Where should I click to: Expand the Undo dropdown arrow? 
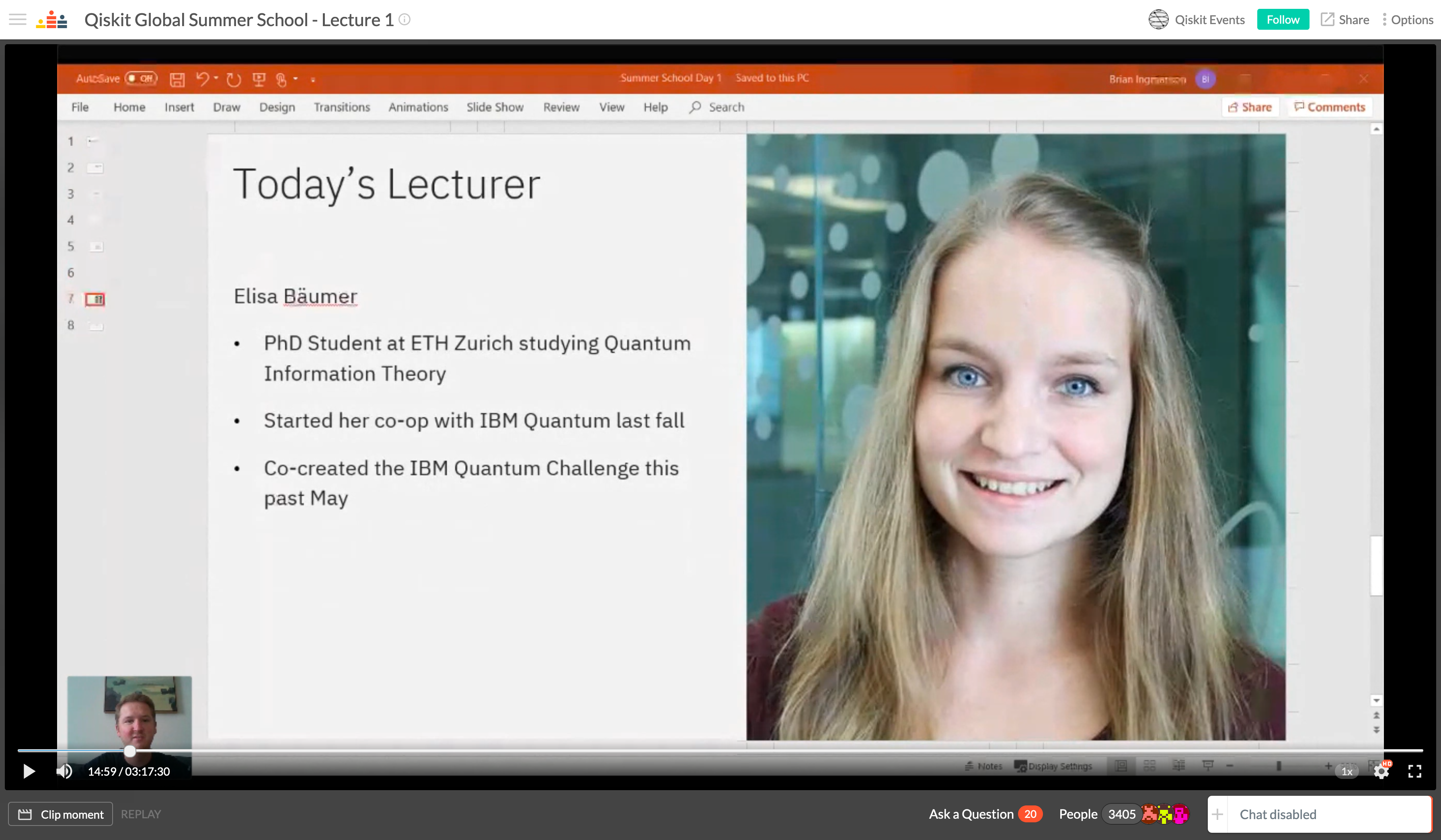point(216,78)
